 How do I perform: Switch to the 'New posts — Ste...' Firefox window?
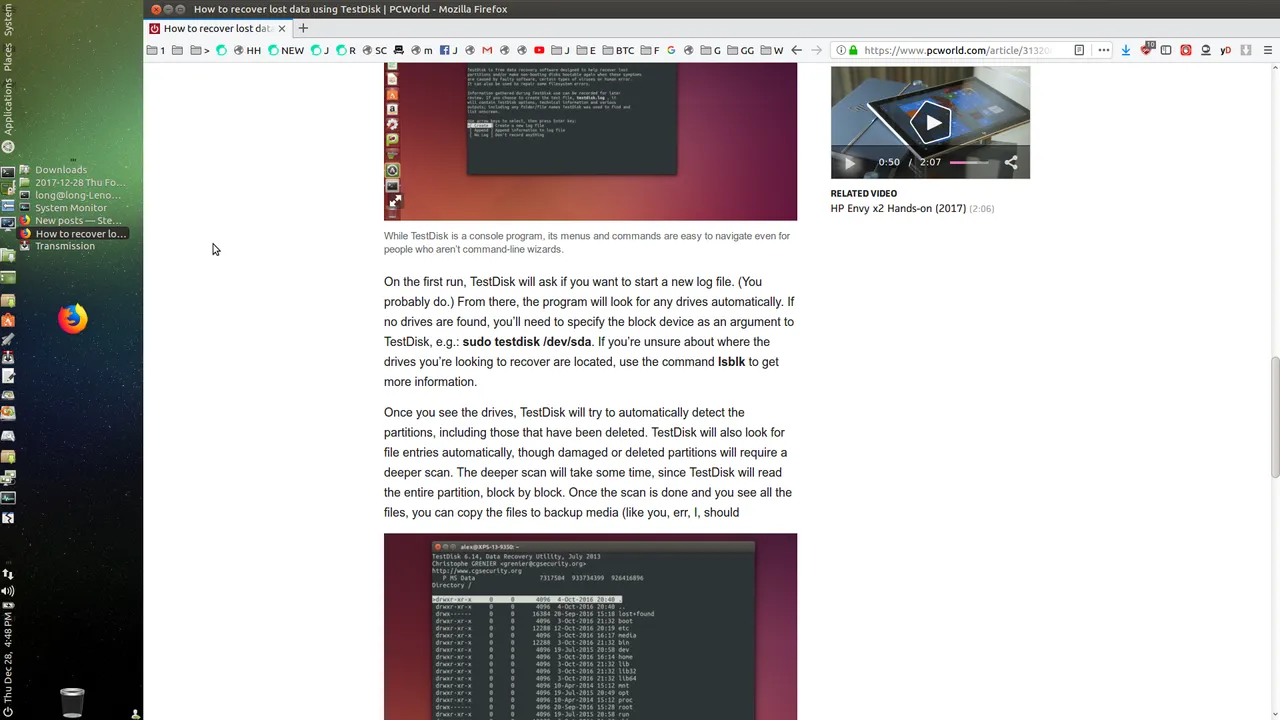(73, 221)
